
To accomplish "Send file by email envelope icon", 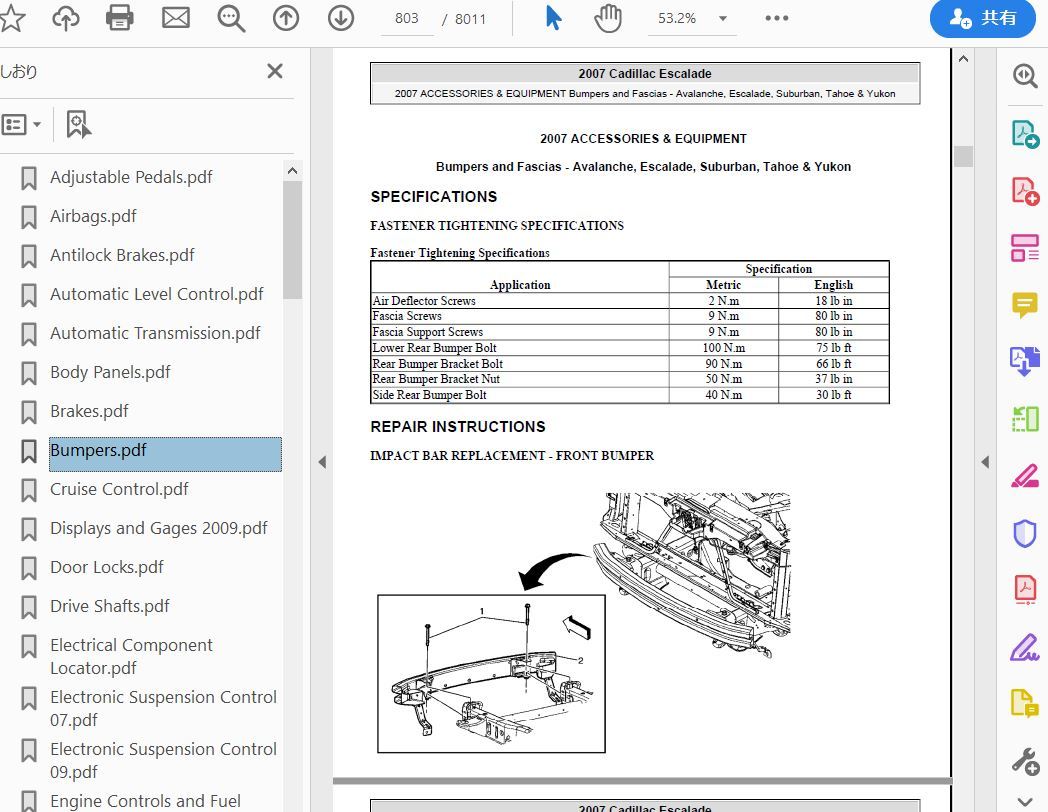I will 176,18.
